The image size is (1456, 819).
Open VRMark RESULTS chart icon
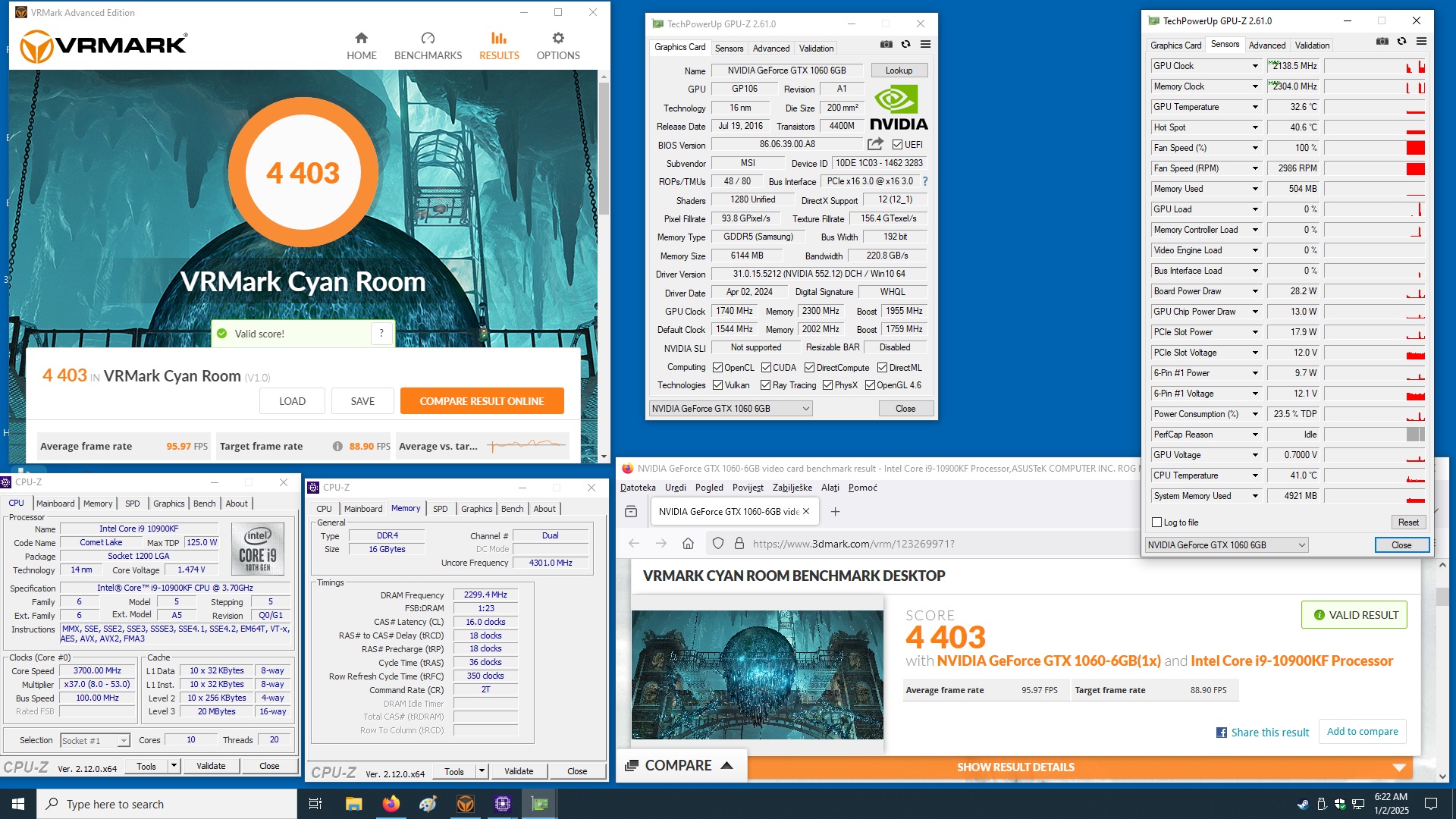click(499, 38)
